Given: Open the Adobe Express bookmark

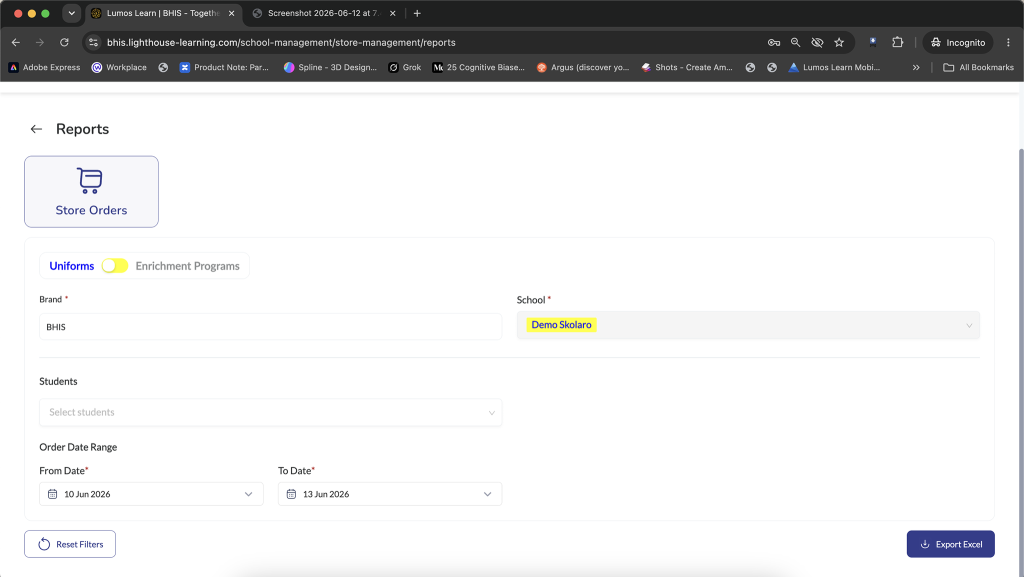Looking at the screenshot, I should pyautogui.click(x=44, y=67).
